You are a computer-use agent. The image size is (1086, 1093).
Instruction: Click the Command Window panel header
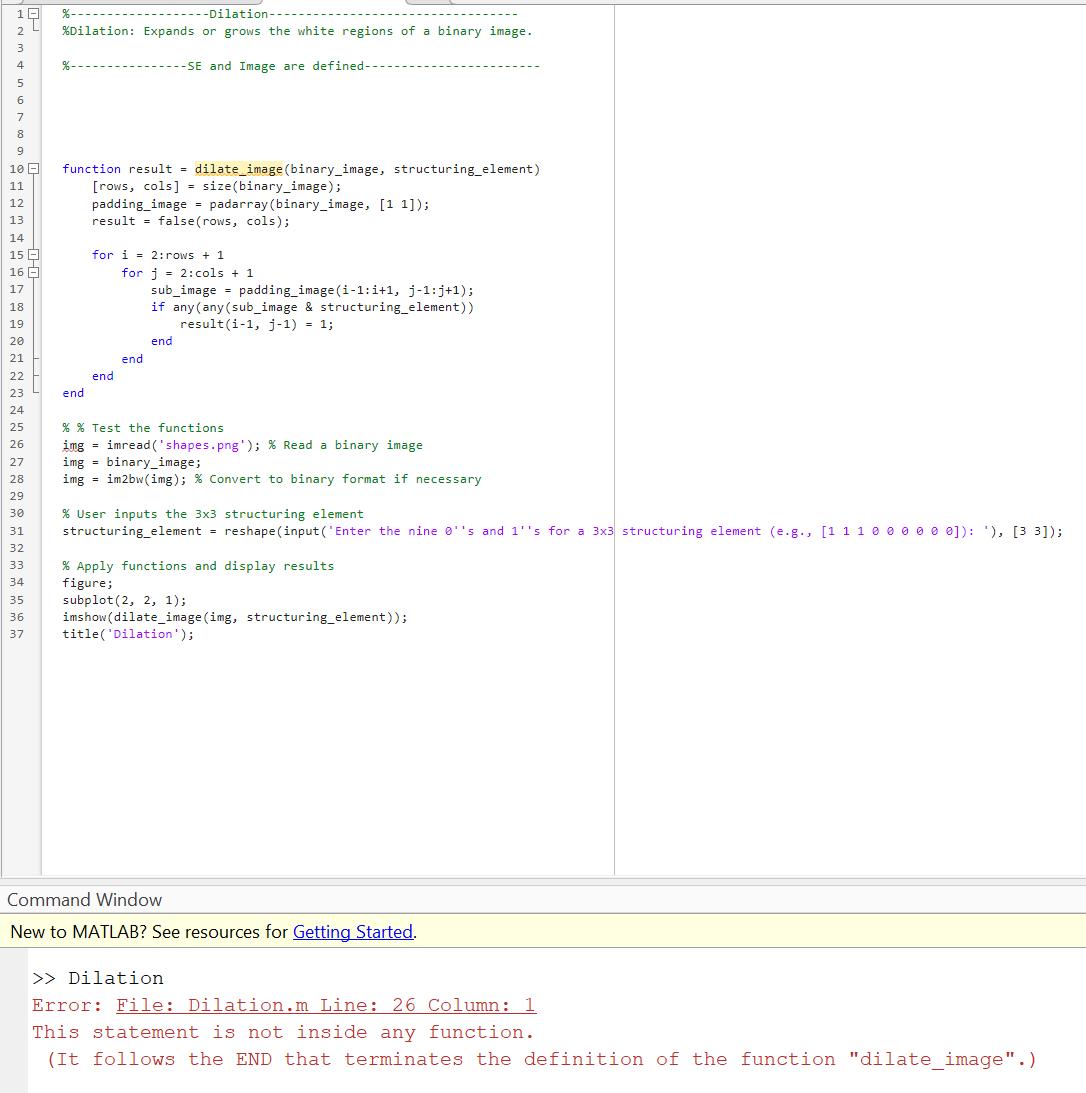85,899
